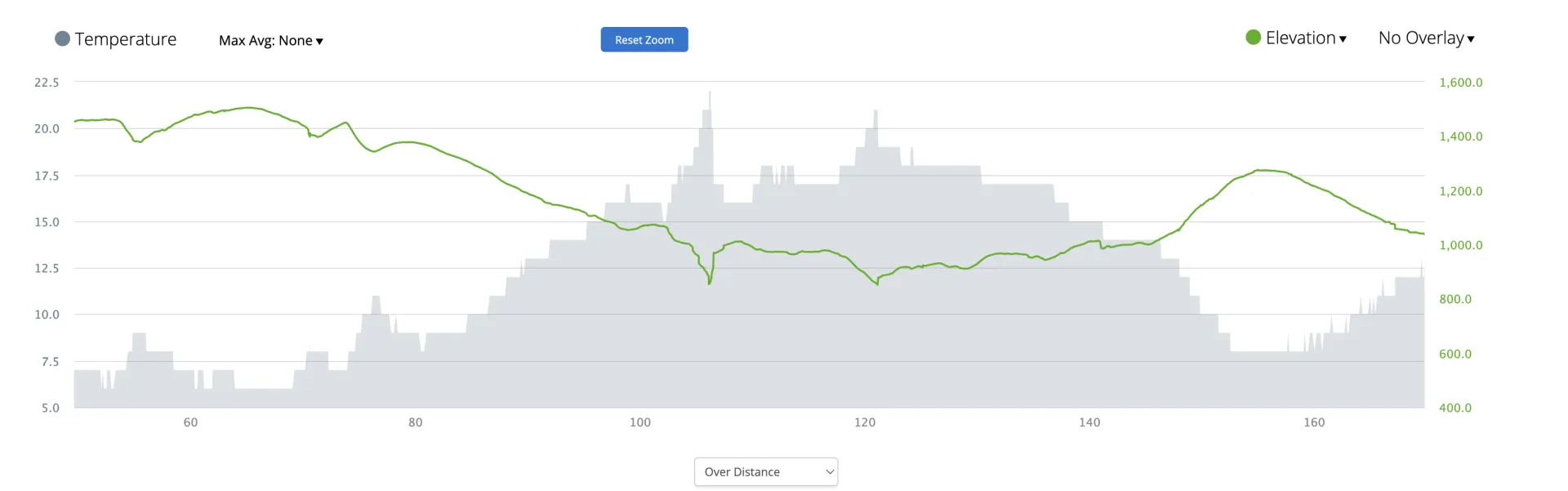Click the 400.0 label on right axis
Image resolution: width=1568 pixels, height=491 pixels.
click(1454, 408)
